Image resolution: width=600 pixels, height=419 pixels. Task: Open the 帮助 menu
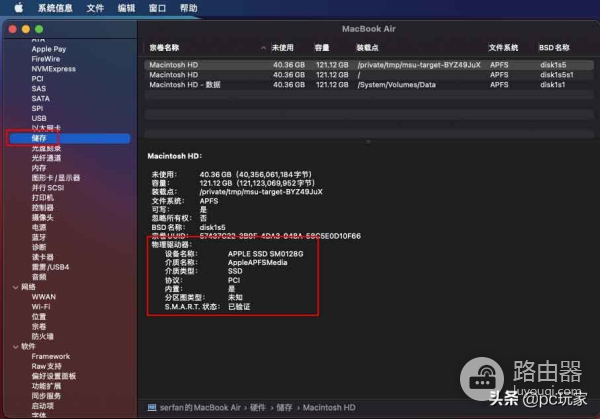(188, 8)
